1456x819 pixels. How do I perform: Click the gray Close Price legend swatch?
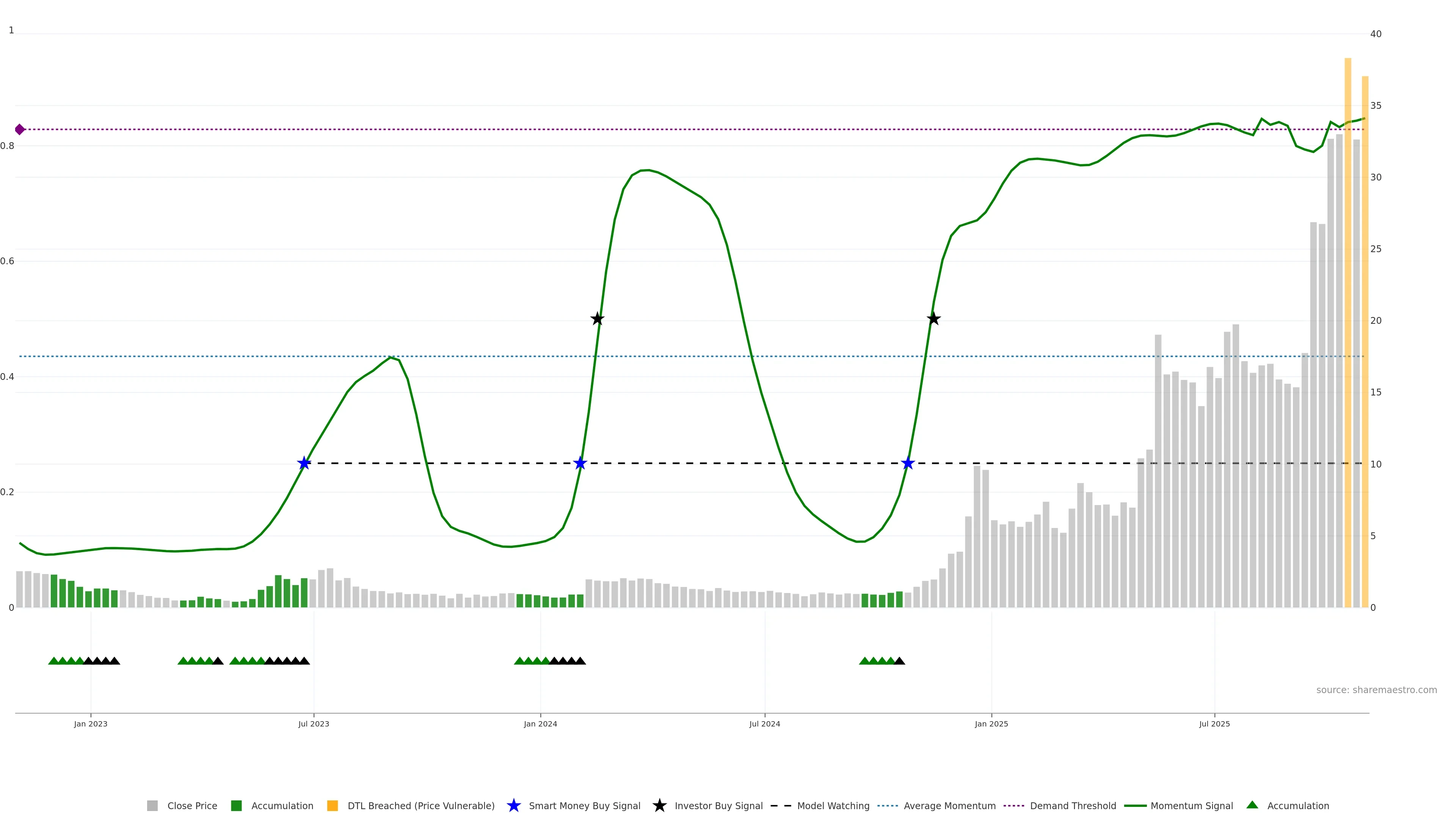(152, 805)
